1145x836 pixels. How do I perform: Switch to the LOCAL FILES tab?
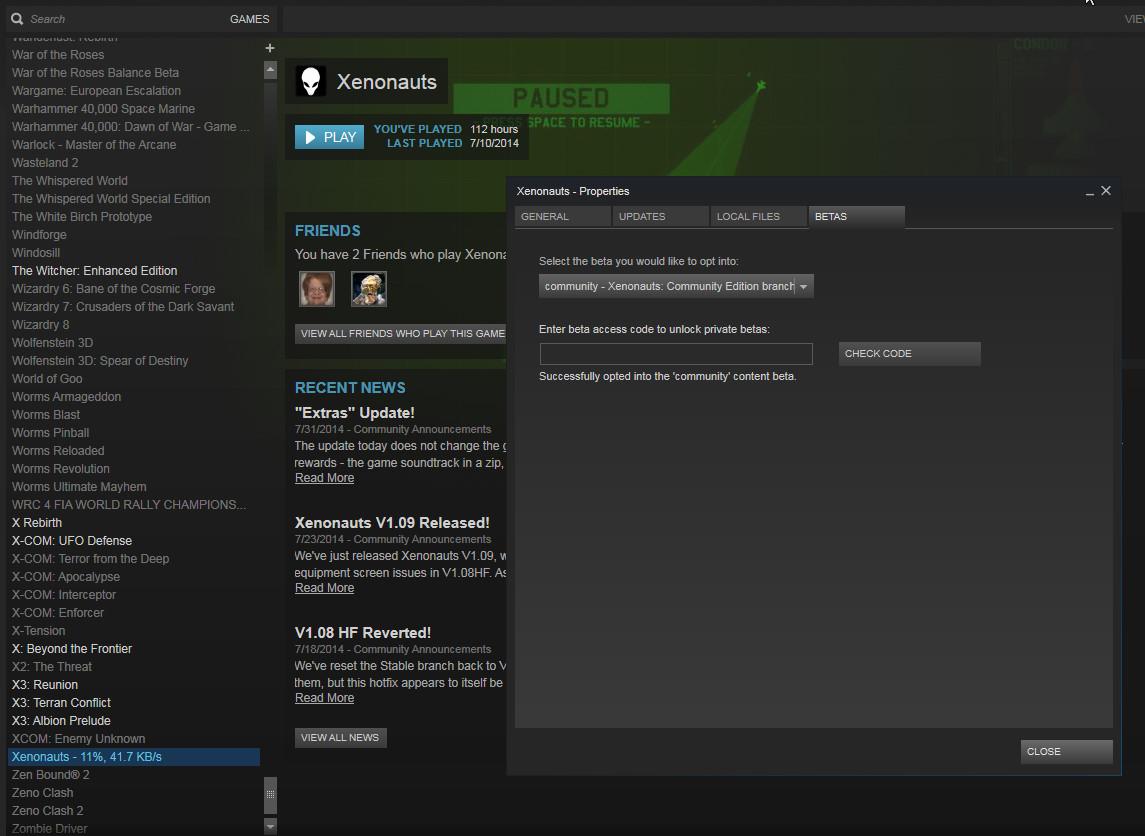(x=758, y=217)
